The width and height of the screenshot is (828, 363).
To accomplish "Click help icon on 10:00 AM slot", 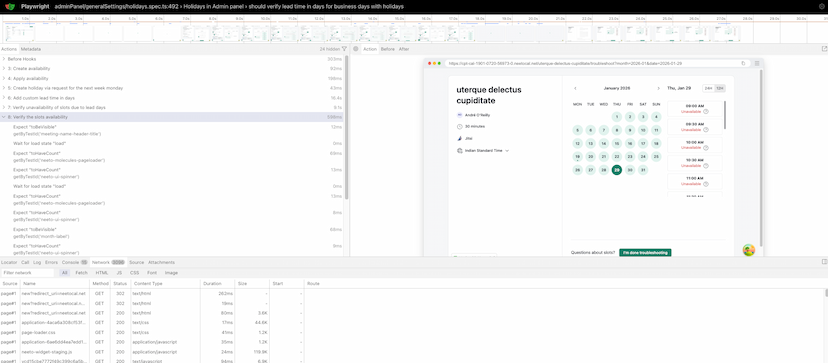I will pyautogui.click(x=706, y=147).
